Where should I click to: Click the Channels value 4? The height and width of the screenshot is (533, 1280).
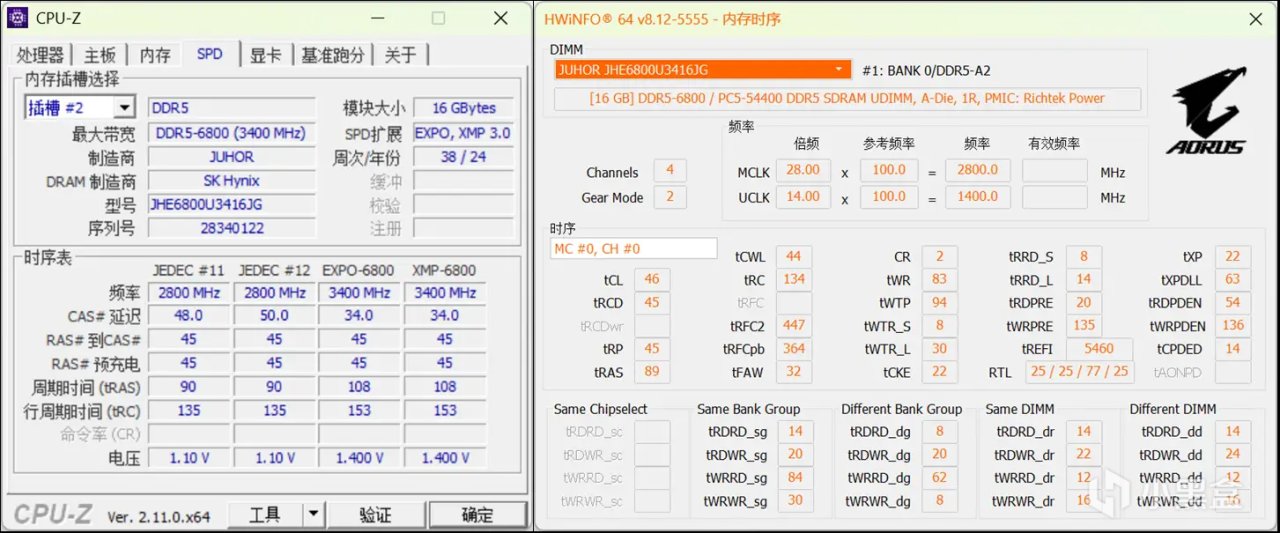670,171
